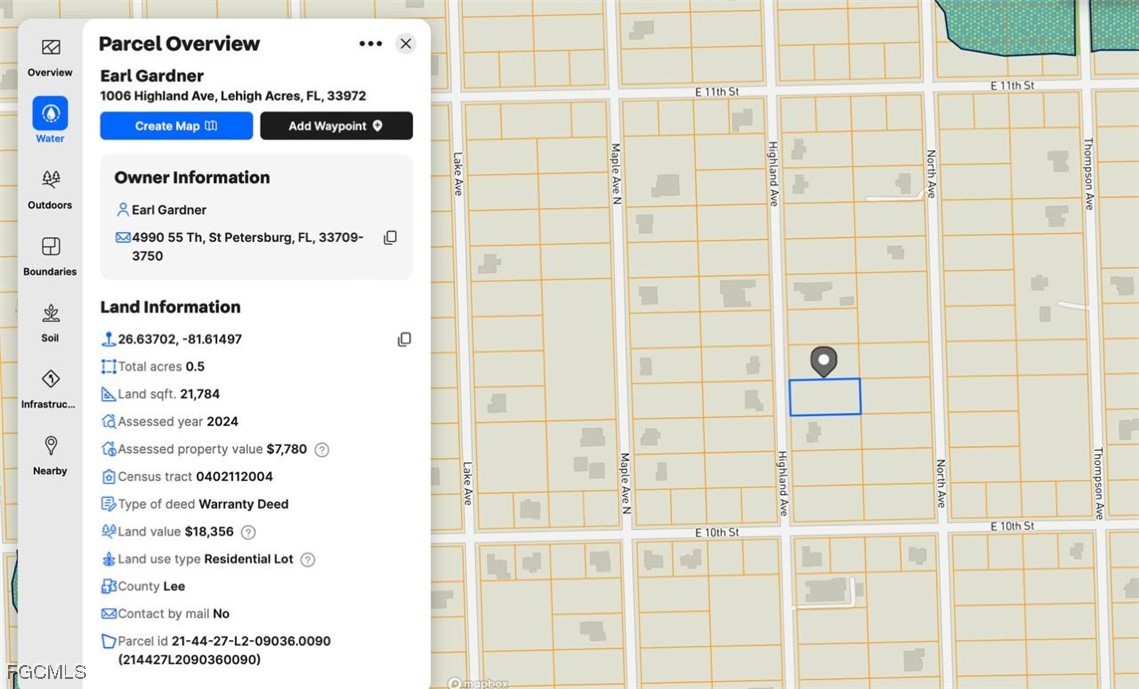
Task: Show help for assessed property value
Action: point(322,450)
